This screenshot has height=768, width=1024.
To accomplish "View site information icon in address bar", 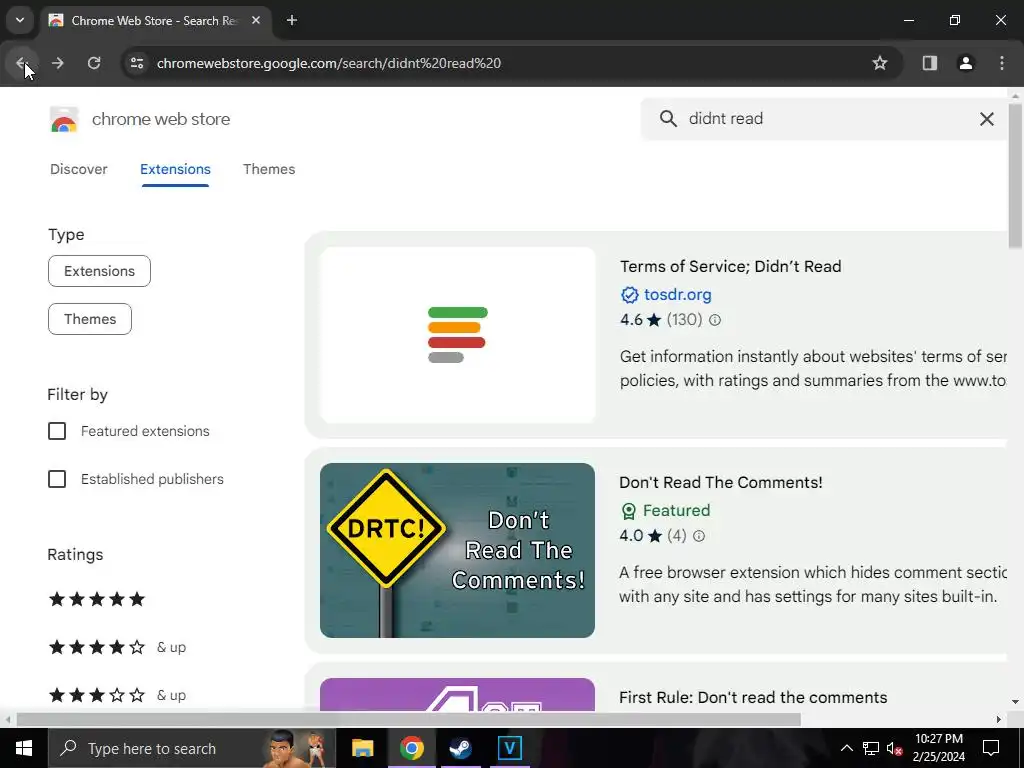I will [136, 63].
